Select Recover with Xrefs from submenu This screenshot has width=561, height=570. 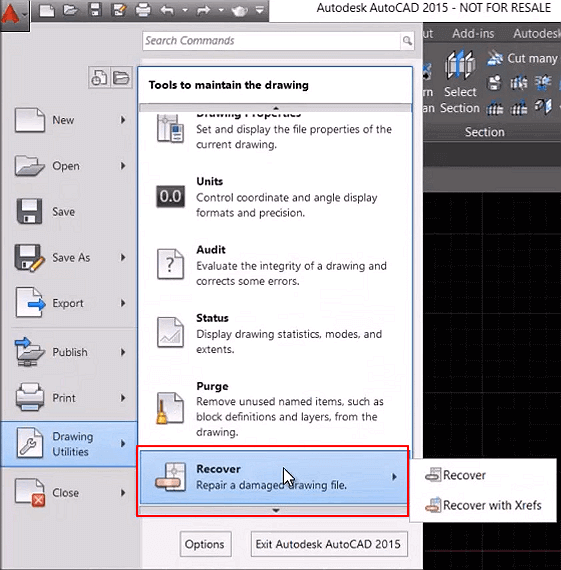[483, 505]
